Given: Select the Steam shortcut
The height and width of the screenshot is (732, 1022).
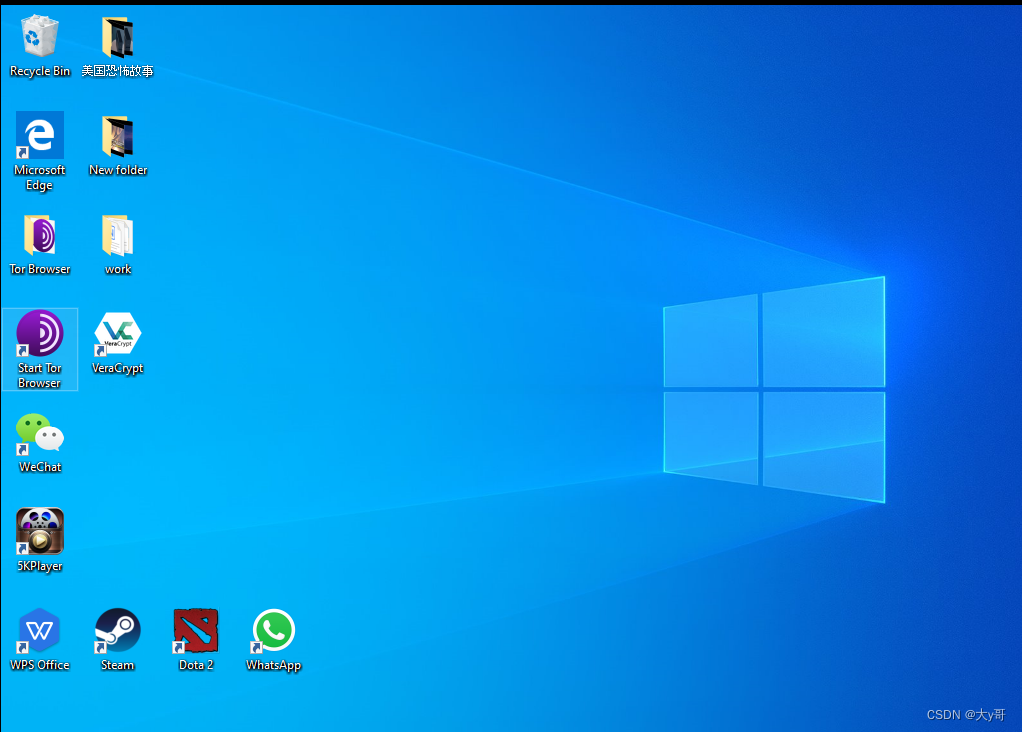Looking at the screenshot, I should click(117, 630).
